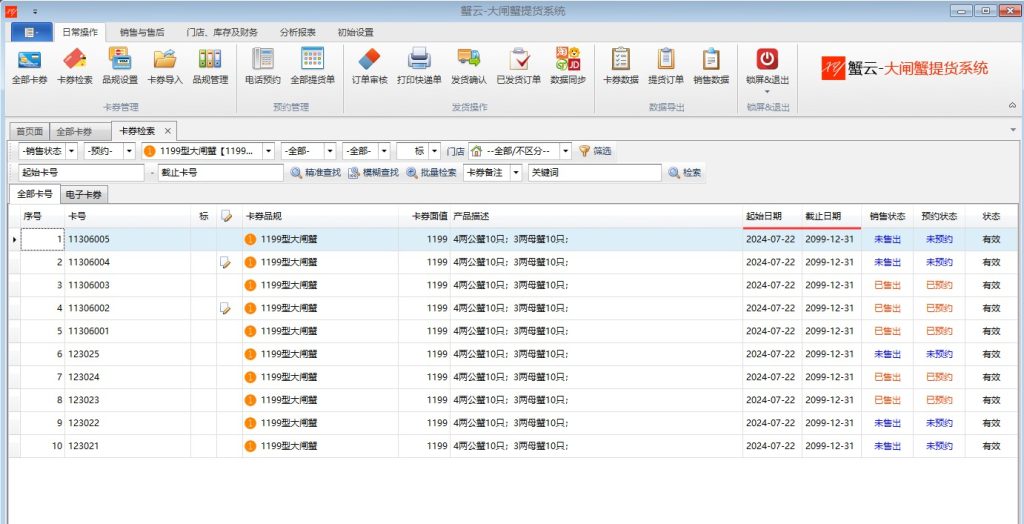Select the 电子卡券 sub-tab
This screenshot has height=524, width=1024.
pos(84,195)
